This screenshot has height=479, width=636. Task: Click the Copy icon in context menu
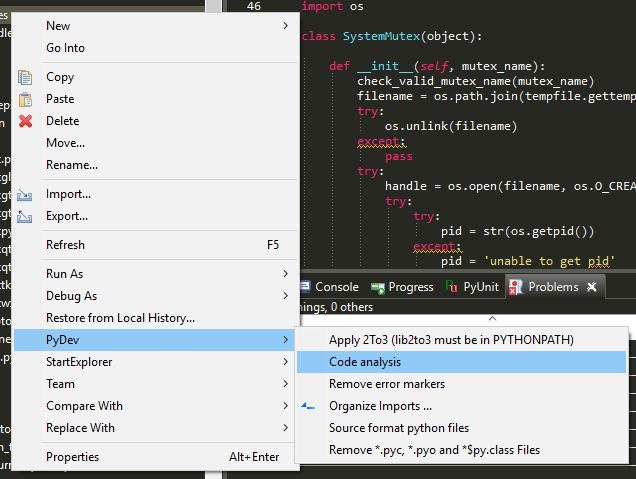point(25,77)
